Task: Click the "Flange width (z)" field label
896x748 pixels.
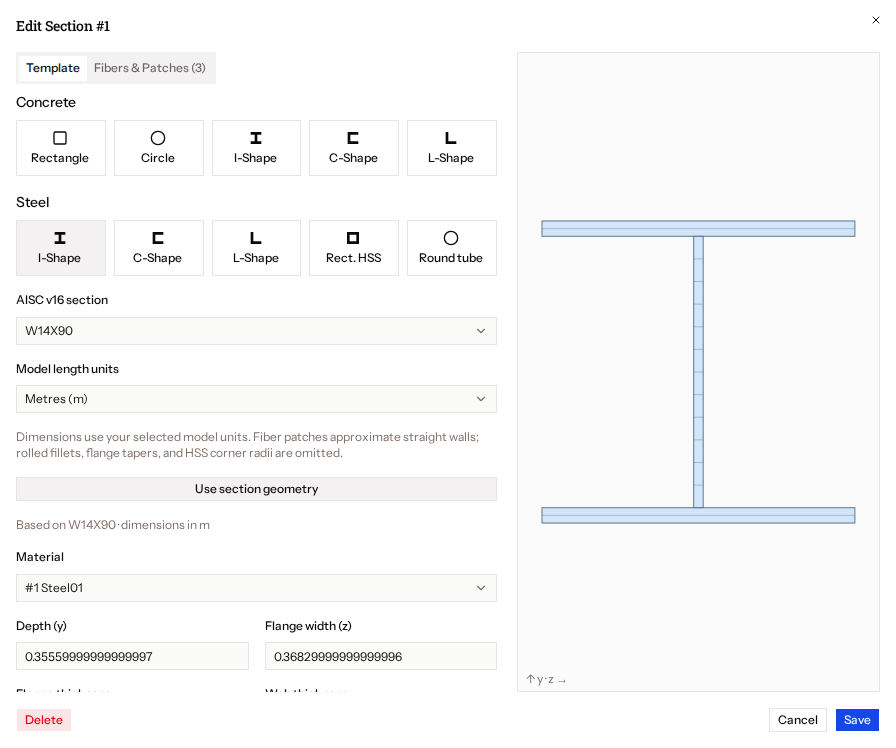Action: point(308,626)
